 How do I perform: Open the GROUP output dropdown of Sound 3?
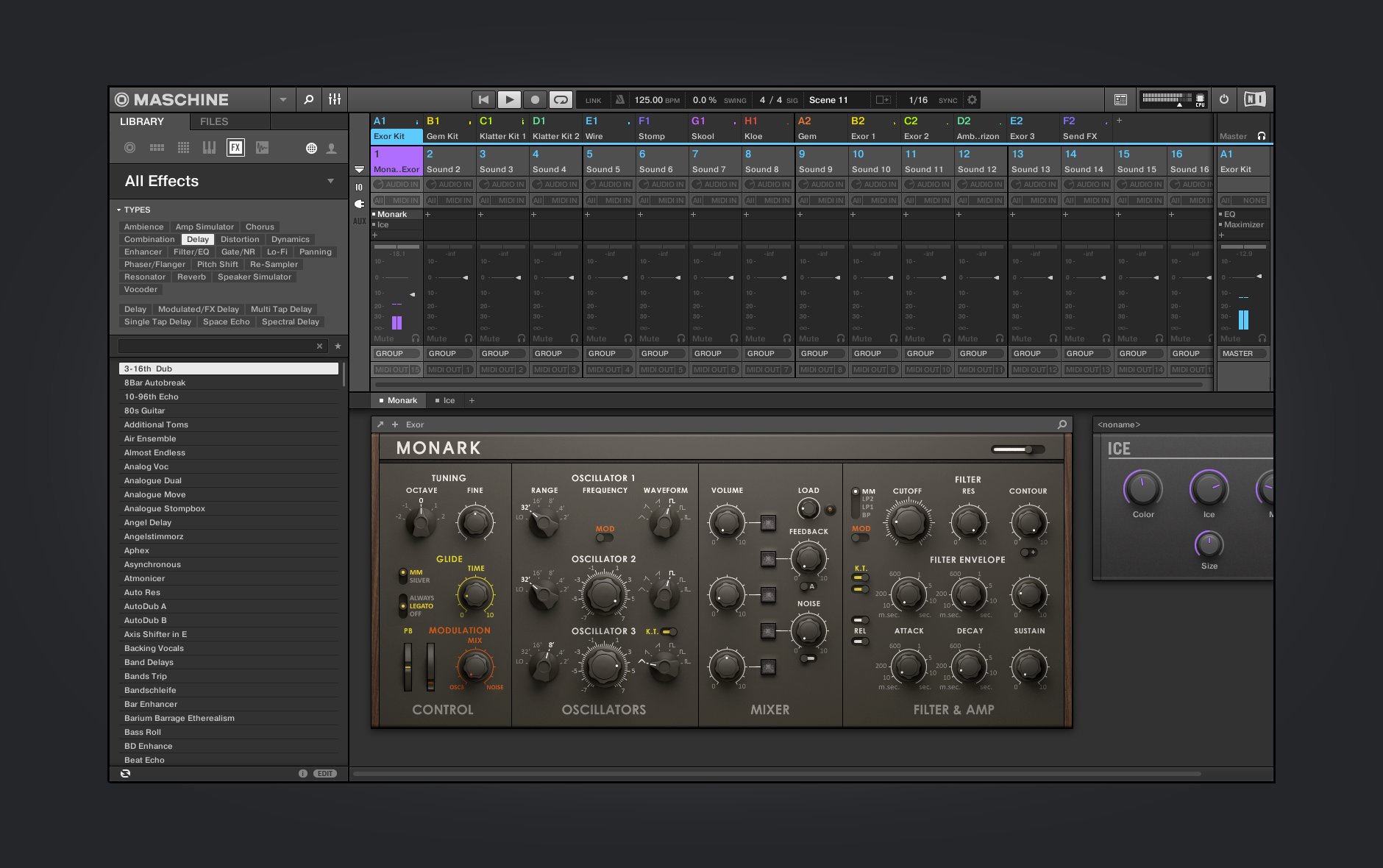tap(502, 354)
